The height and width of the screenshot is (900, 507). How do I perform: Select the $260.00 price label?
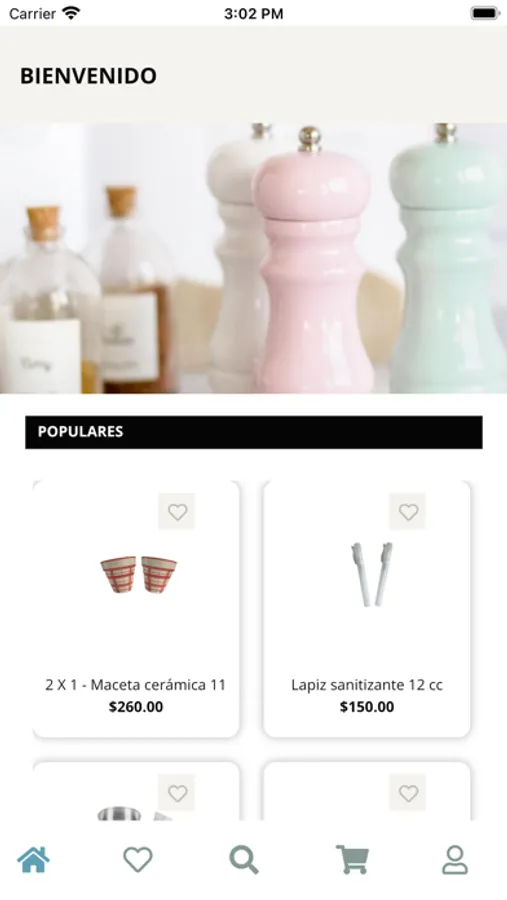tap(136, 707)
